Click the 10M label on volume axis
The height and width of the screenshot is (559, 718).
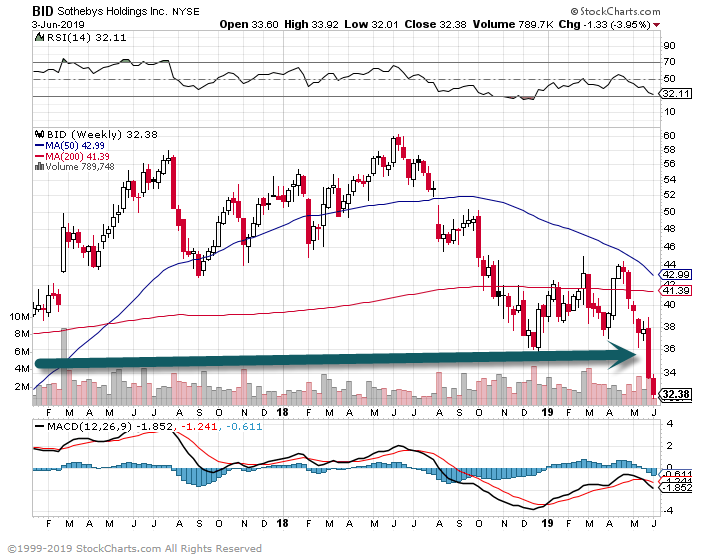click(x=19, y=316)
